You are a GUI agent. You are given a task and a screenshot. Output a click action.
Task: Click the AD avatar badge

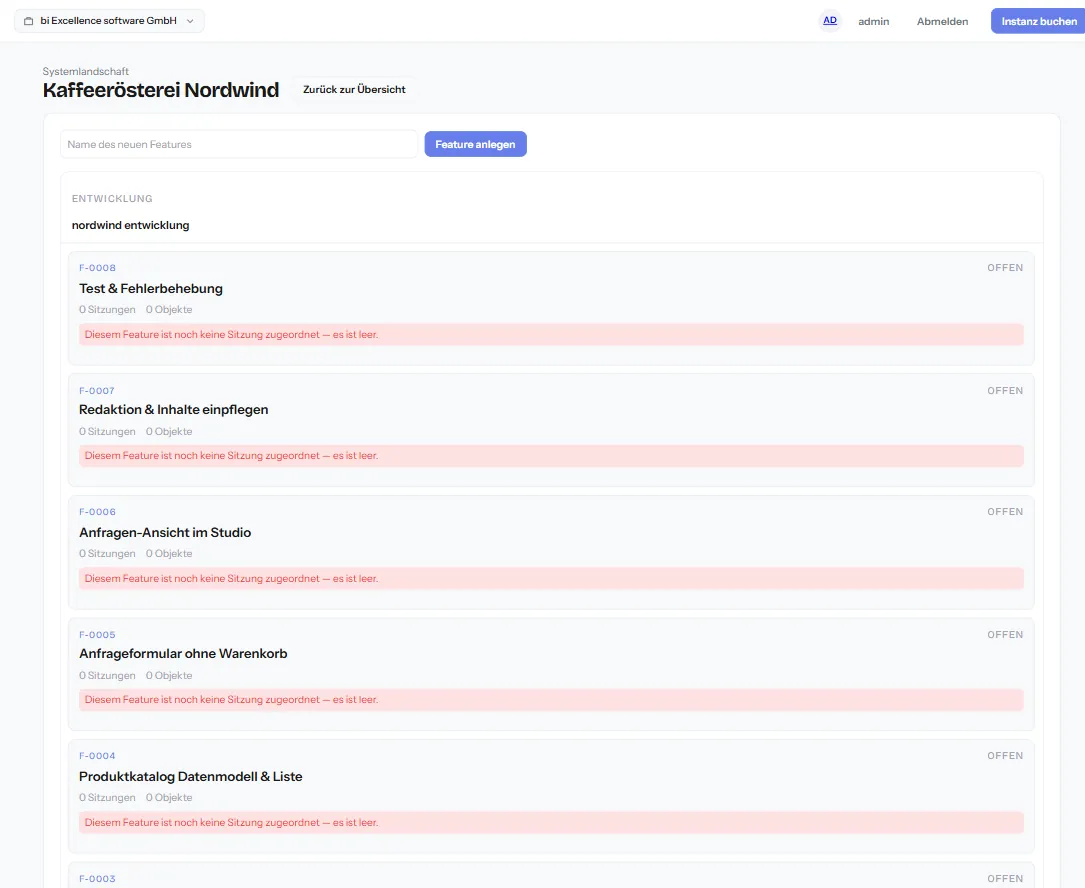coord(830,21)
